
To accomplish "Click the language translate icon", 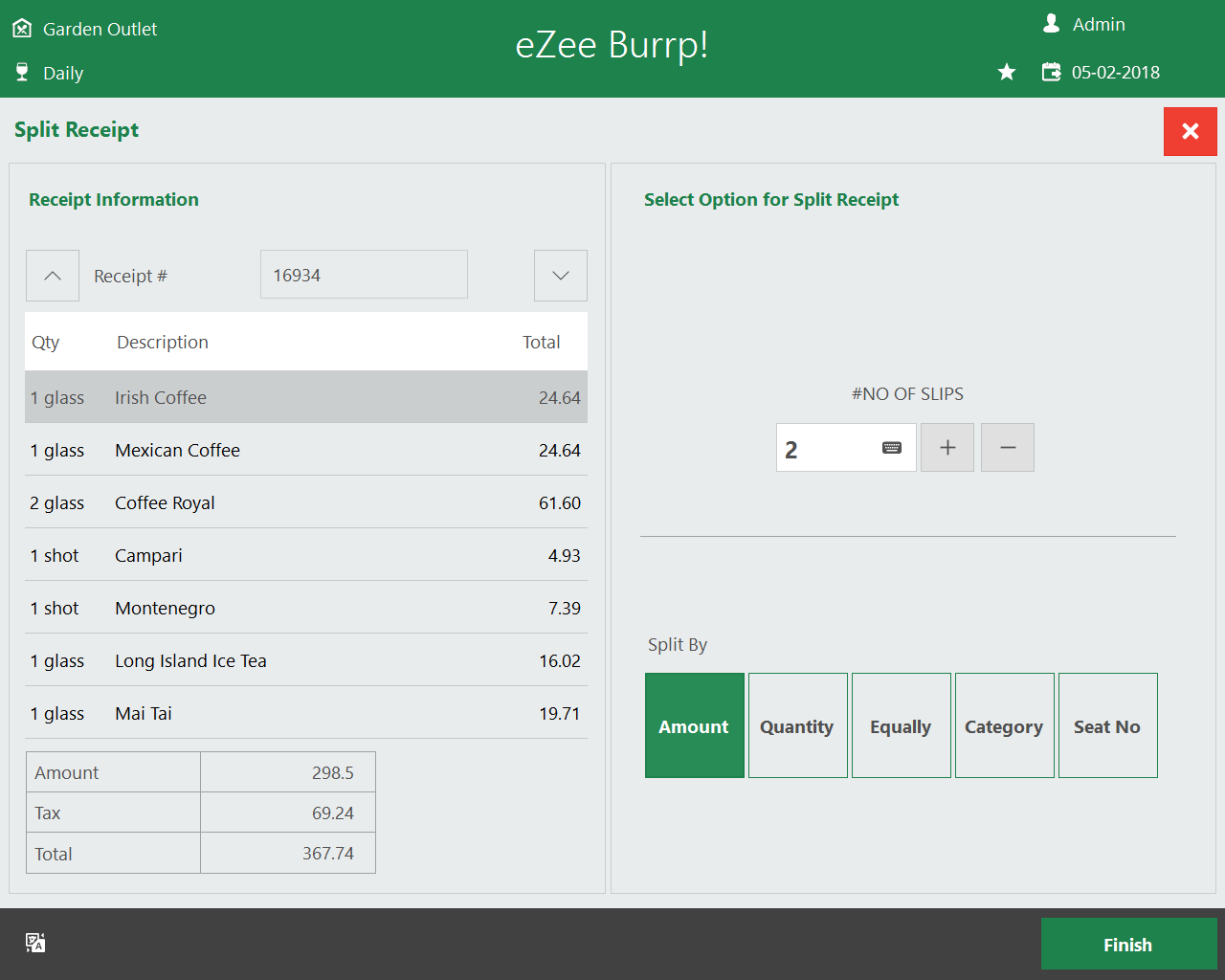I will click(35, 943).
